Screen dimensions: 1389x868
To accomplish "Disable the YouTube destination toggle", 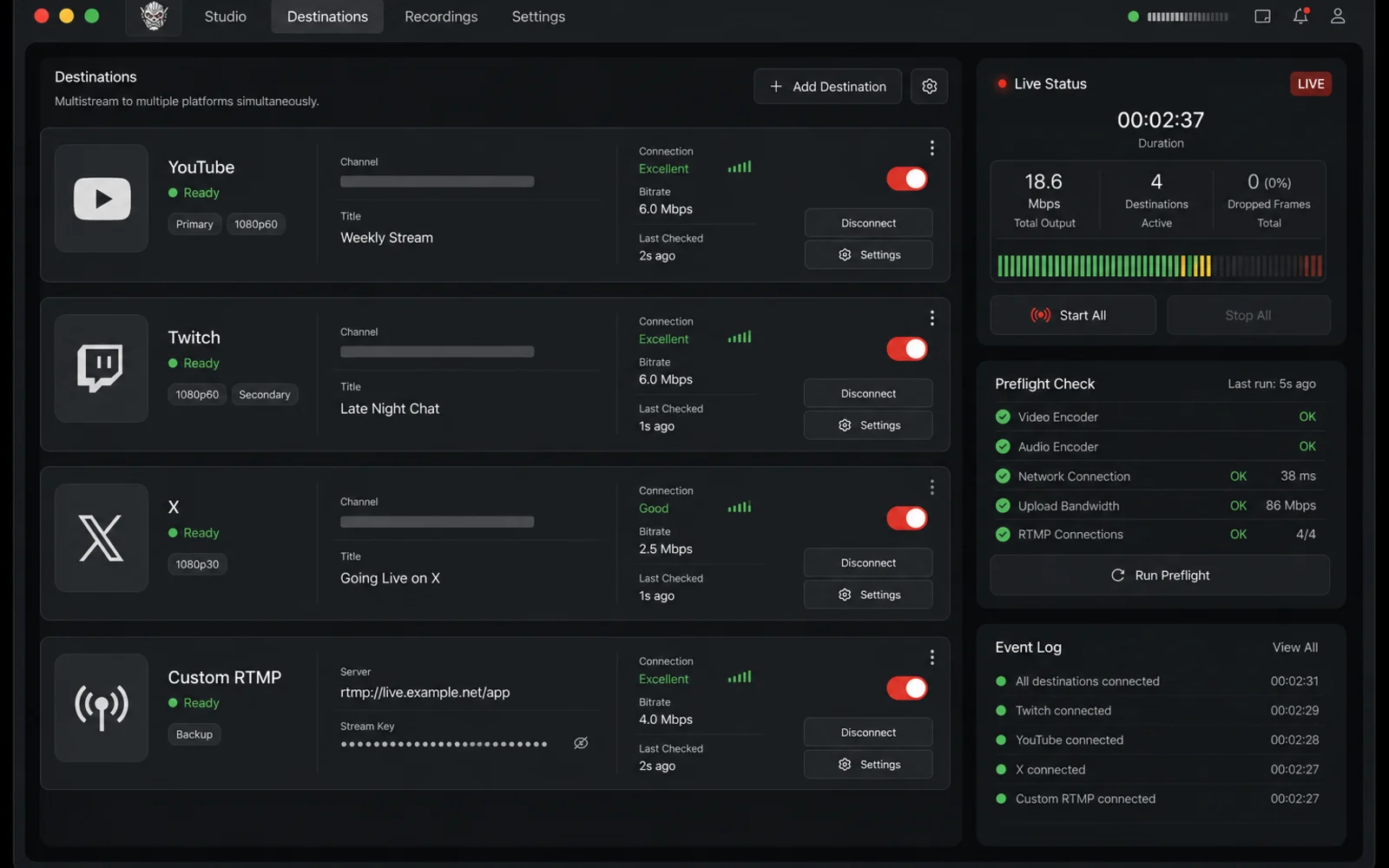I will (907, 179).
